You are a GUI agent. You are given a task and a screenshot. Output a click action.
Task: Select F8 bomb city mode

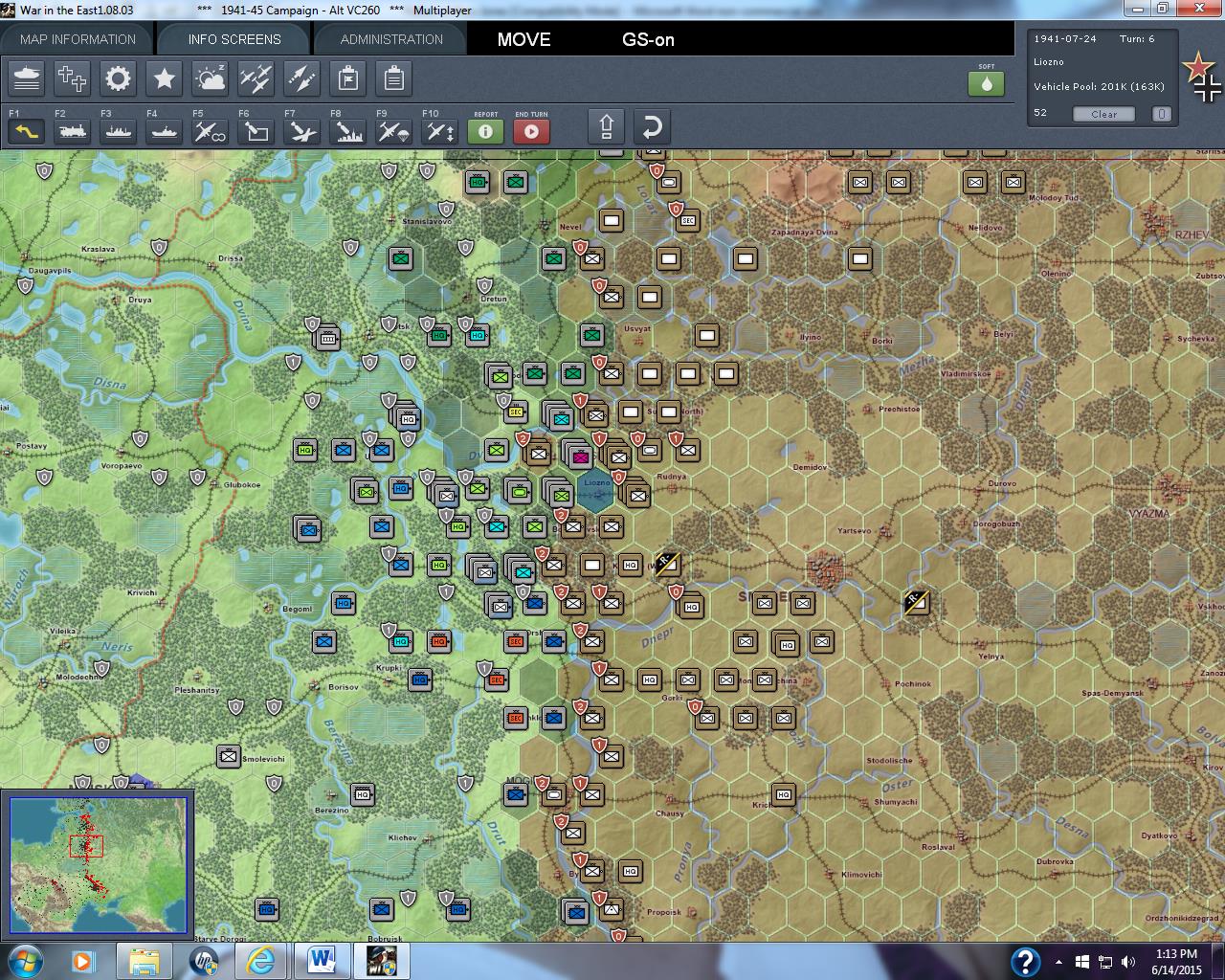tap(348, 131)
